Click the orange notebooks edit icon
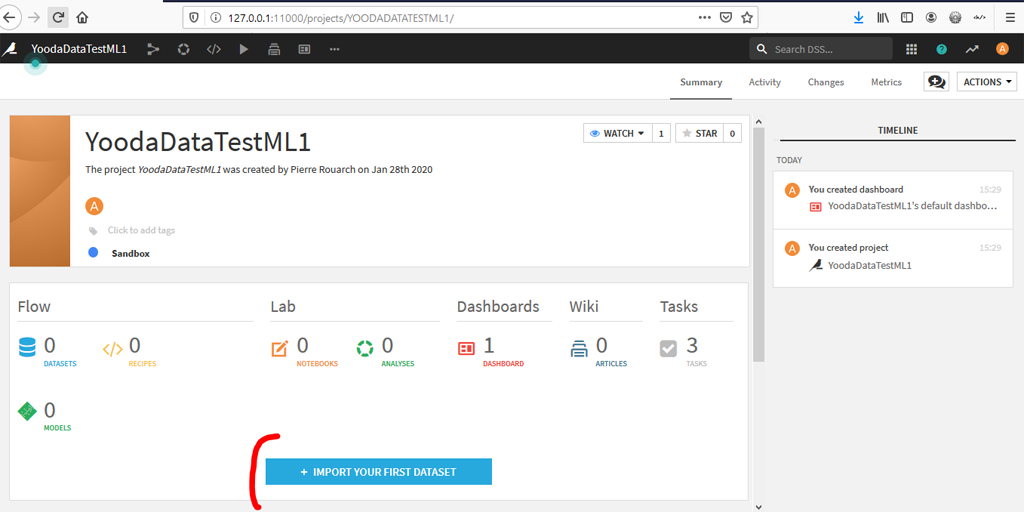This screenshot has width=1024, height=512. point(280,349)
